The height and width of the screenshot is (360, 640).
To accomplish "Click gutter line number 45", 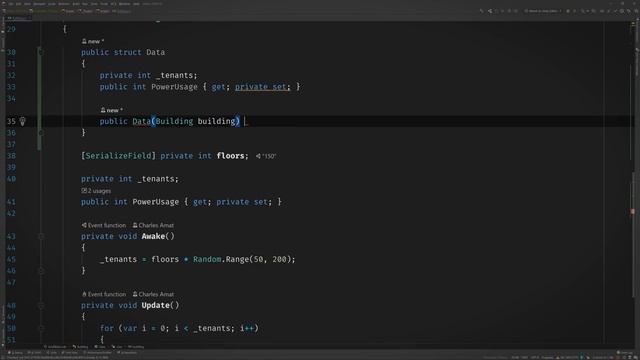I will tap(11, 260).
